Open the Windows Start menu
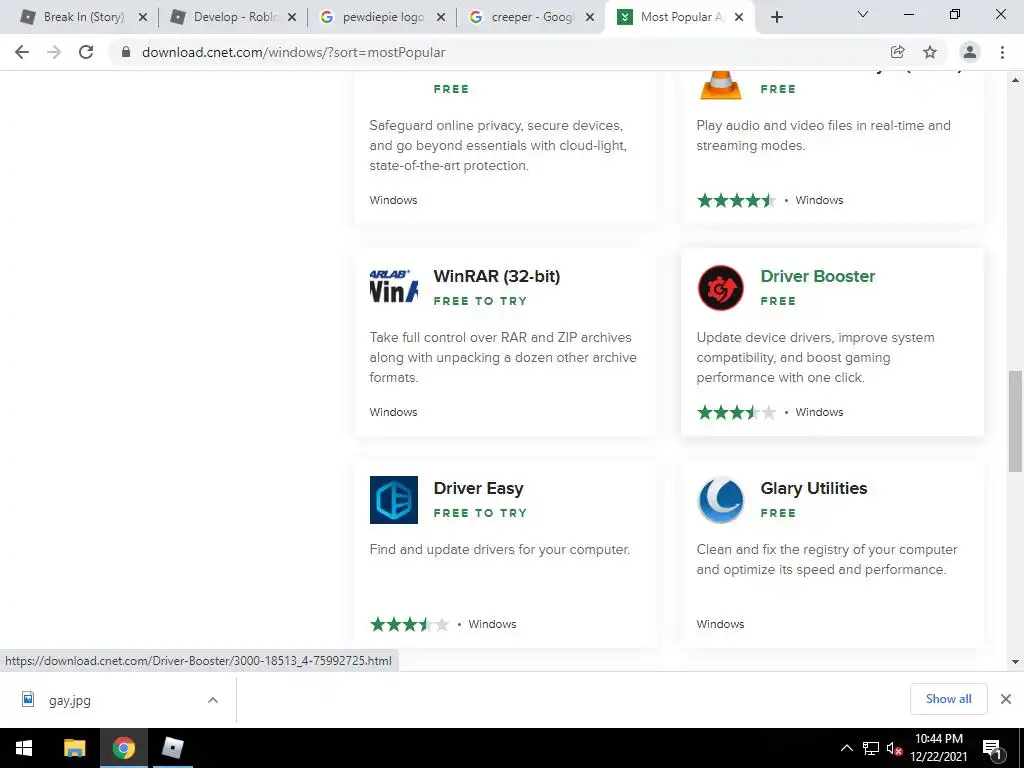The height and width of the screenshot is (768, 1024). [x=24, y=748]
